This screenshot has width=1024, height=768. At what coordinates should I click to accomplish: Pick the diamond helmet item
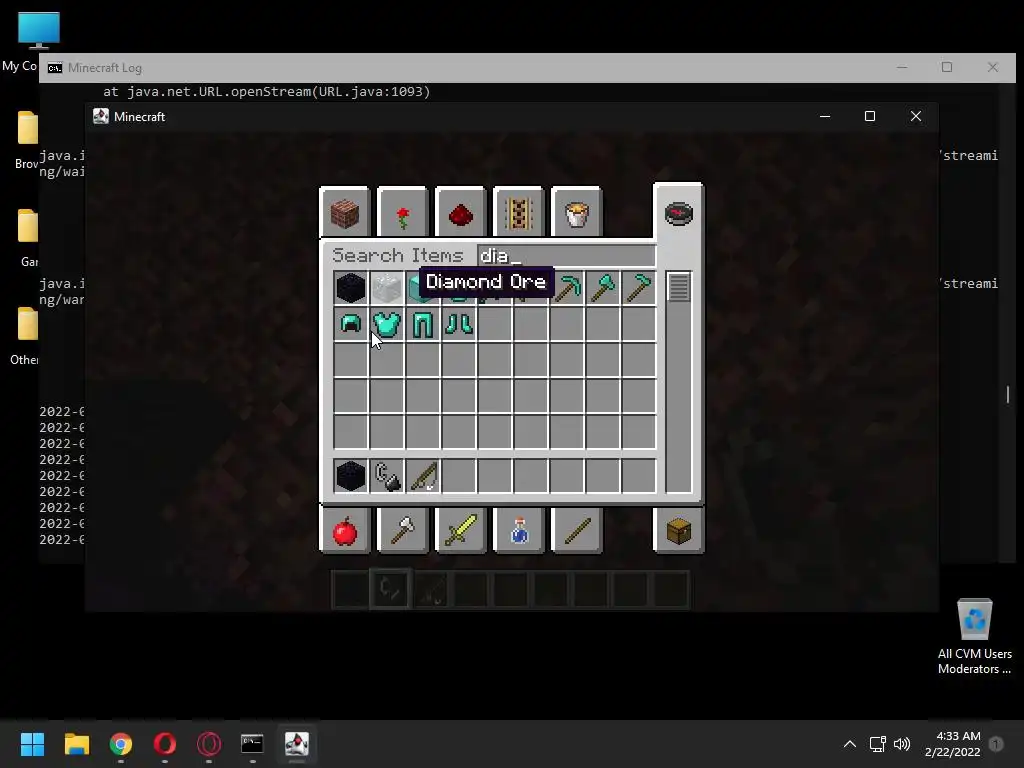tap(351, 324)
